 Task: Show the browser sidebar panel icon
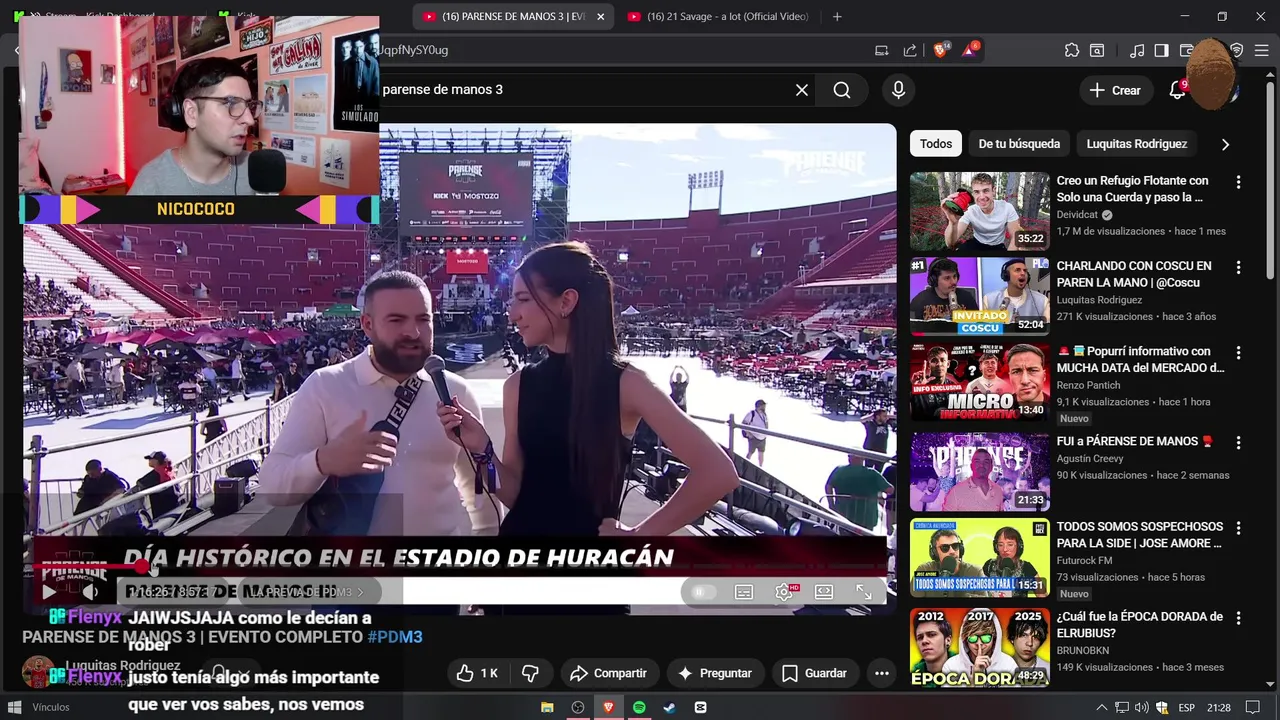1161,50
